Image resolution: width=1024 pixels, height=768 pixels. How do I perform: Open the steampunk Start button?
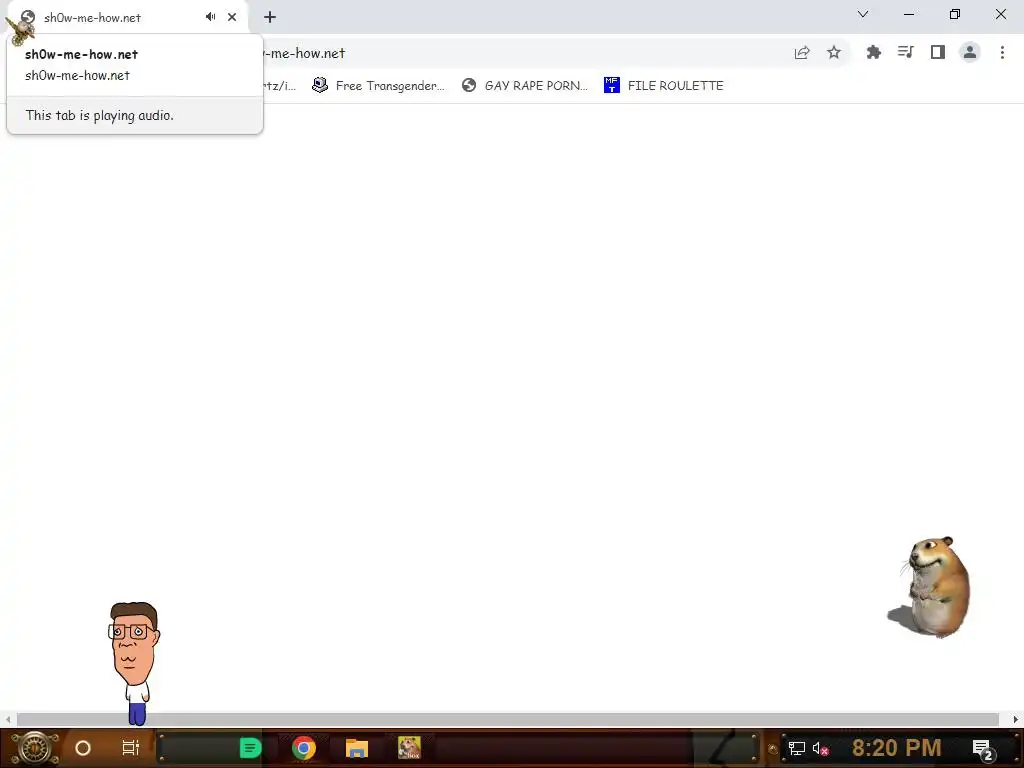[x=35, y=748]
